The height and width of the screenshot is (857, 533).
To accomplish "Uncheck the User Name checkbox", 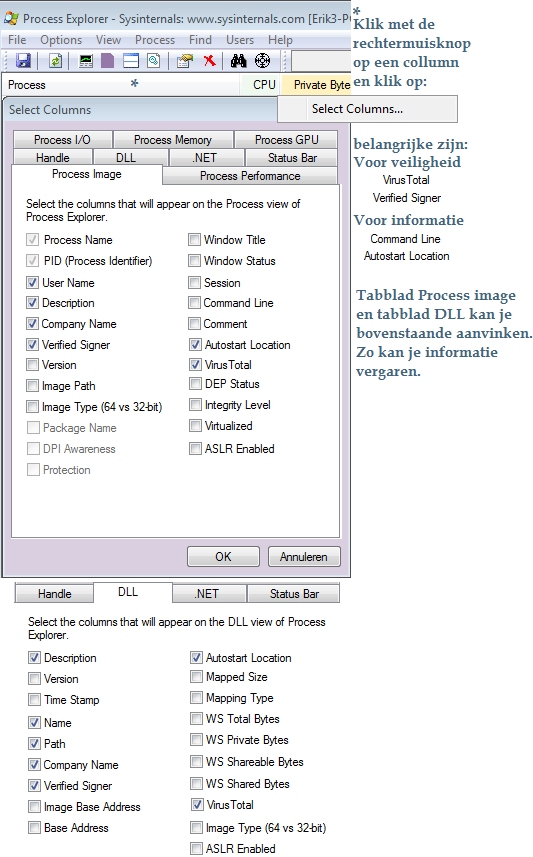I will [x=33, y=283].
